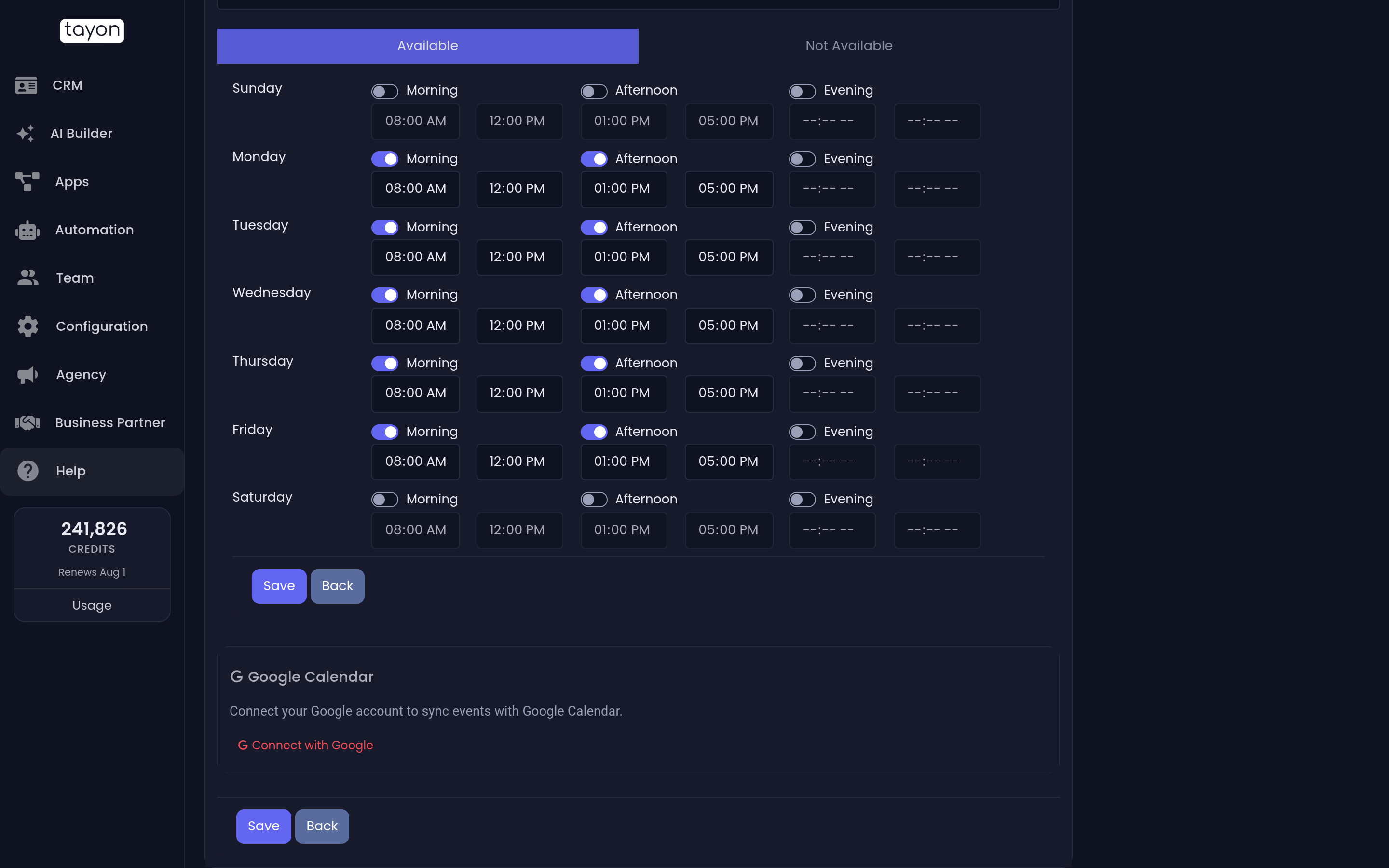Viewport: 1389px width, 868px height.
Task: Click the Automation robot icon
Action: (27, 230)
